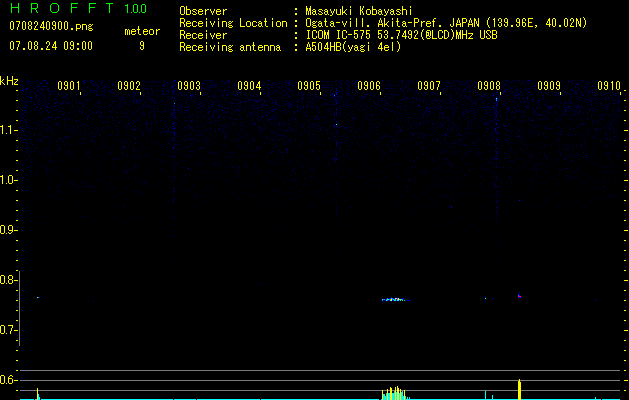This screenshot has height=400, width=629.
Task: Click the meteor count value 9
Action: click(x=142, y=46)
